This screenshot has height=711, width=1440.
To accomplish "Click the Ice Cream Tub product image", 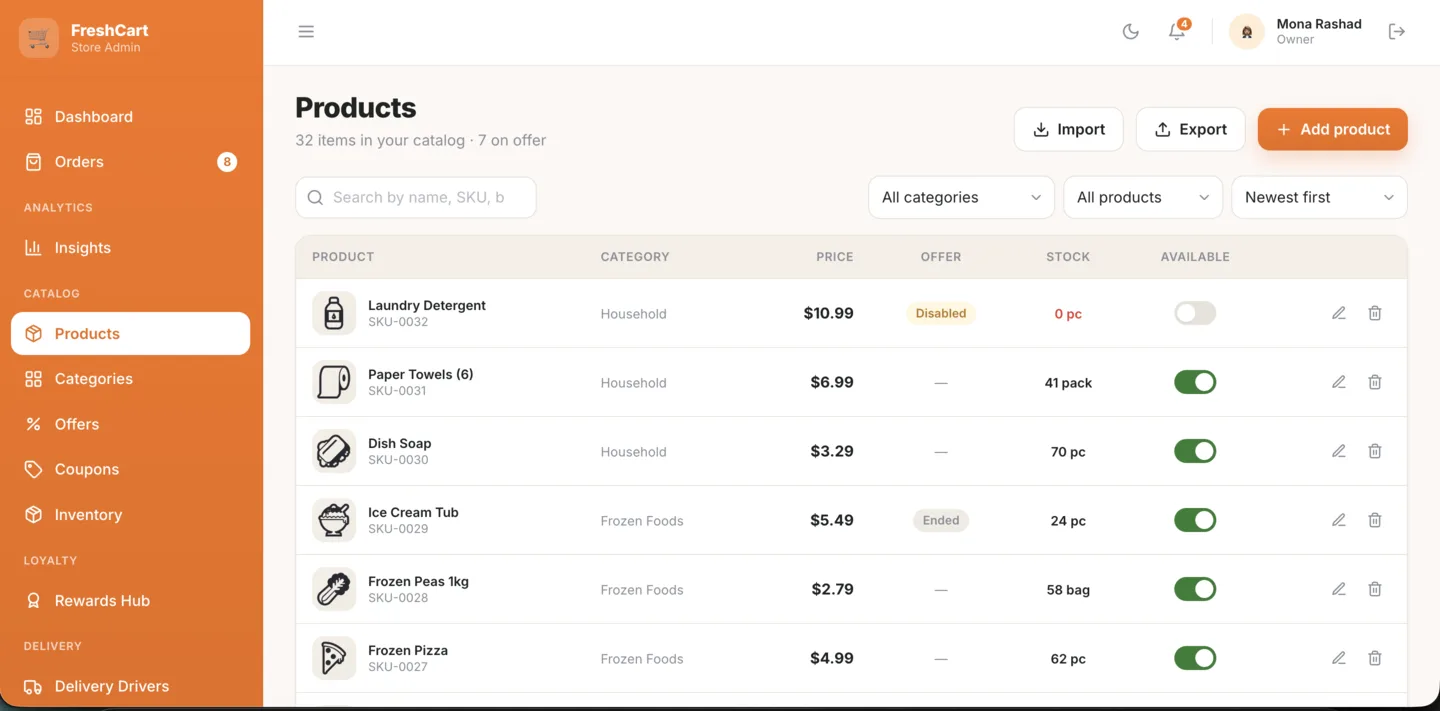I will [x=334, y=520].
